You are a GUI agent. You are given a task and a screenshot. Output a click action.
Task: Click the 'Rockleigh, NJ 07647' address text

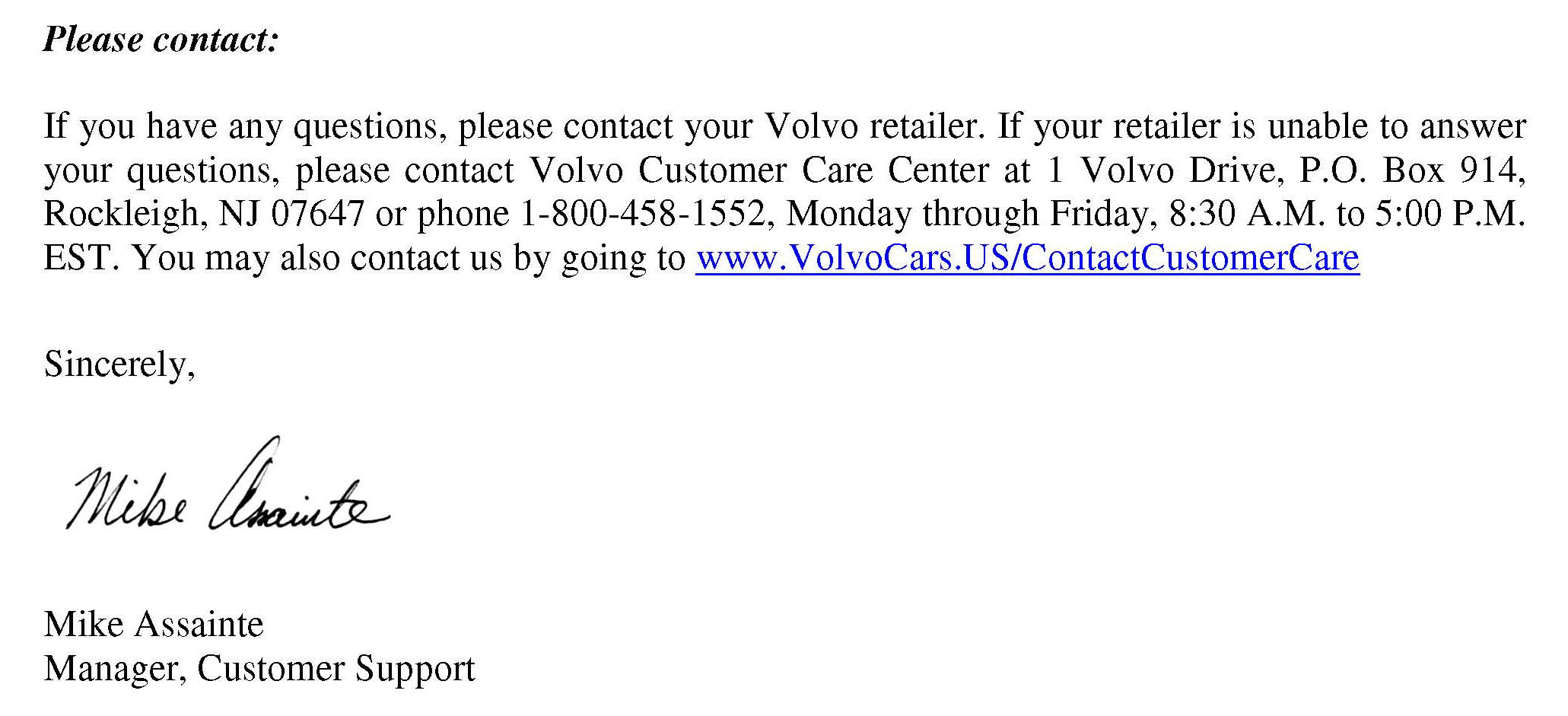(x=204, y=214)
